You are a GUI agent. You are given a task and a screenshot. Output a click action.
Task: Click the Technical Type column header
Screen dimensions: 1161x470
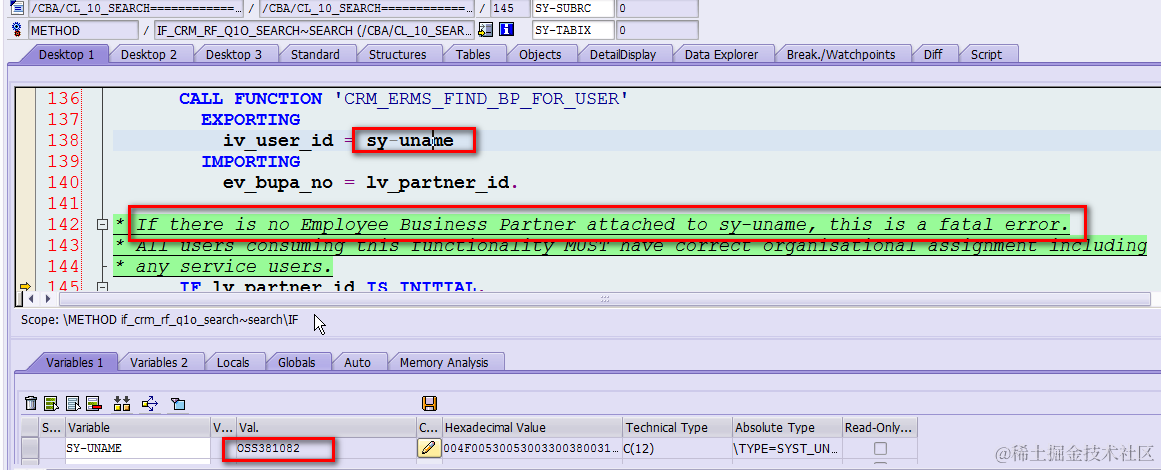(677, 427)
